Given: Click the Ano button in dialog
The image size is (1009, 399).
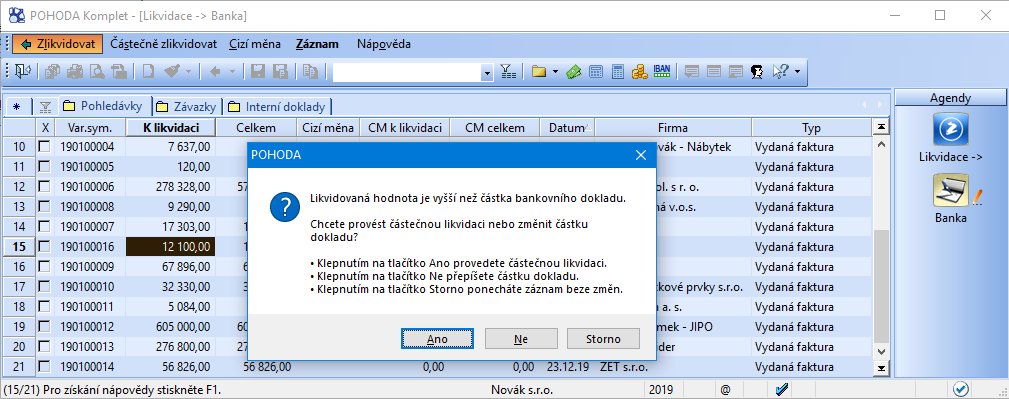Looking at the screenshot, I should [x=438, y=339].
